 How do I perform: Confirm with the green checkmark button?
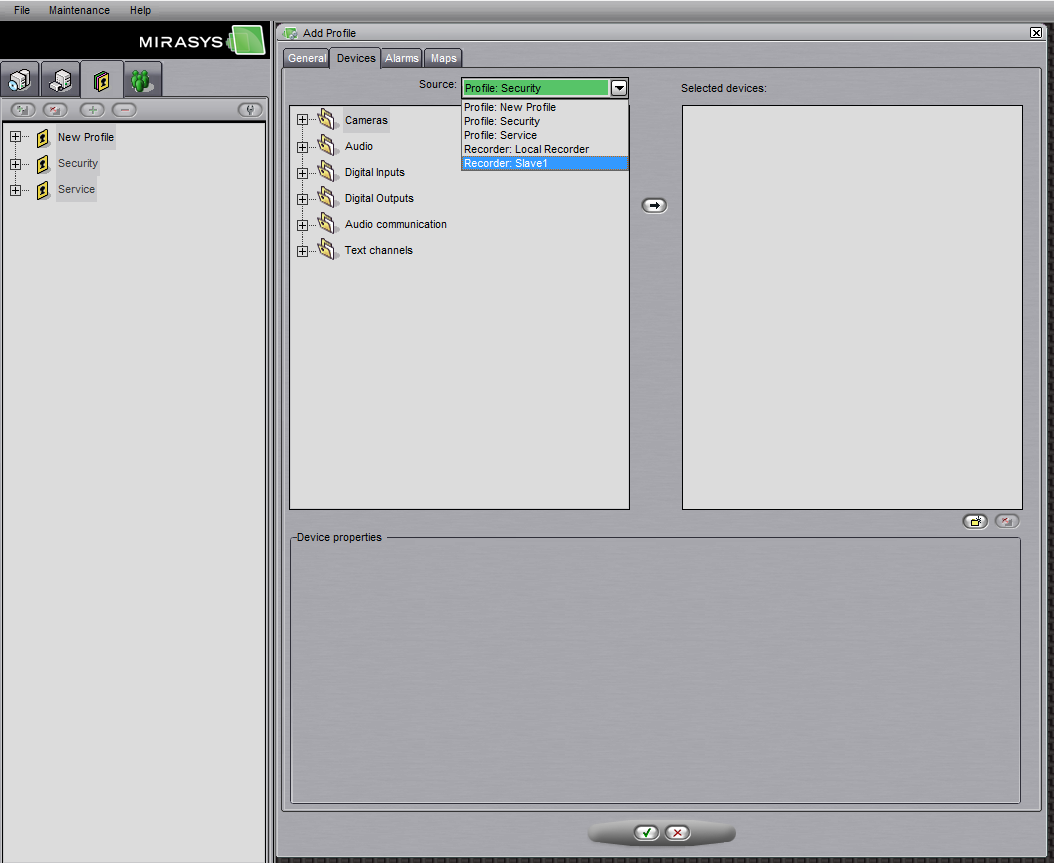point(646,833)
